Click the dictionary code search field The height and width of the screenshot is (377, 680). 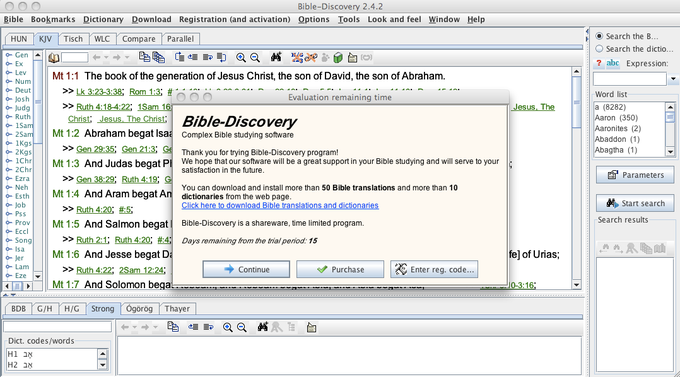(x=57, y=326)
